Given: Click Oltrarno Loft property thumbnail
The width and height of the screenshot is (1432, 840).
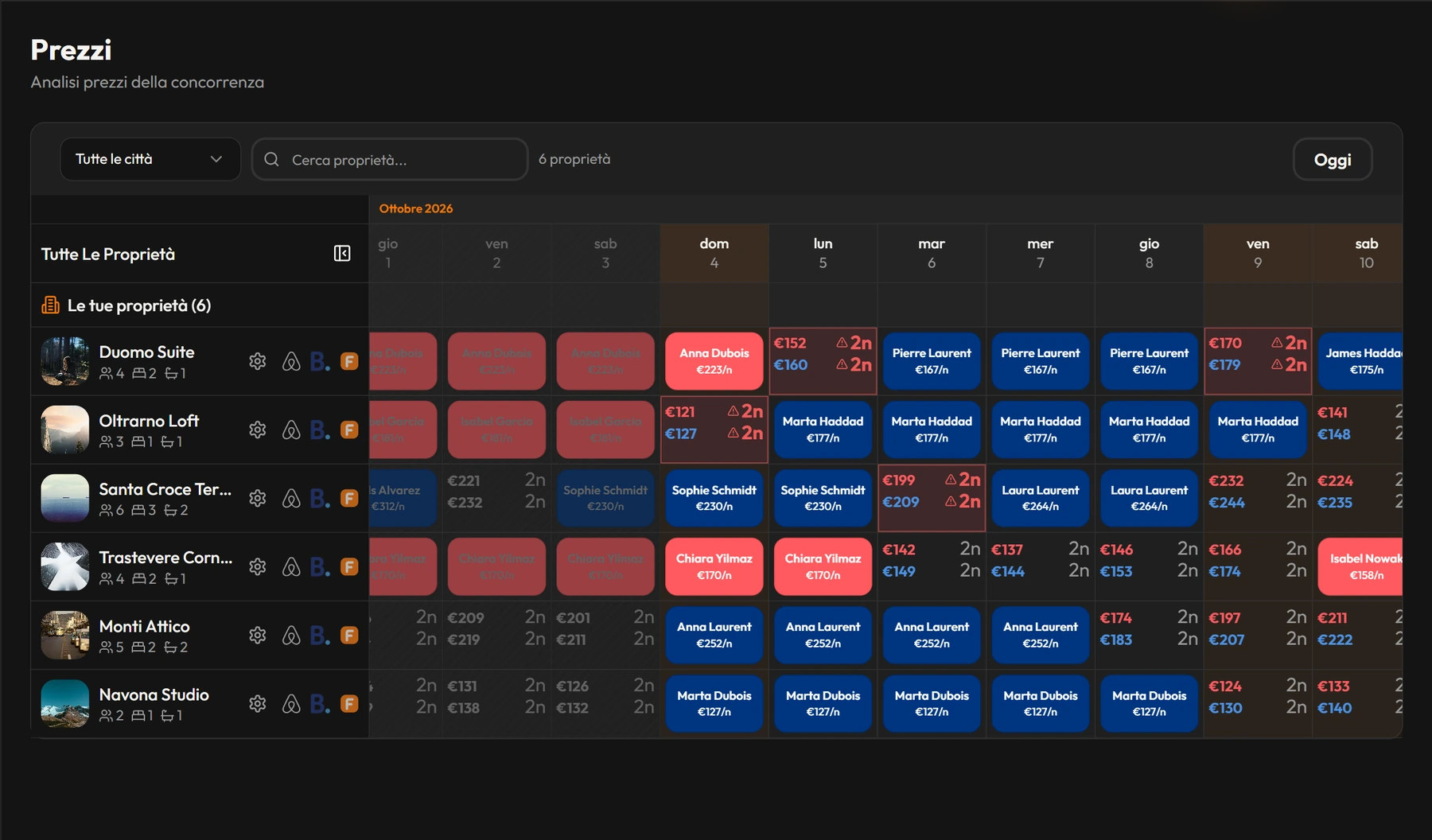Looking at the screenshot, I should click(65, 430).
